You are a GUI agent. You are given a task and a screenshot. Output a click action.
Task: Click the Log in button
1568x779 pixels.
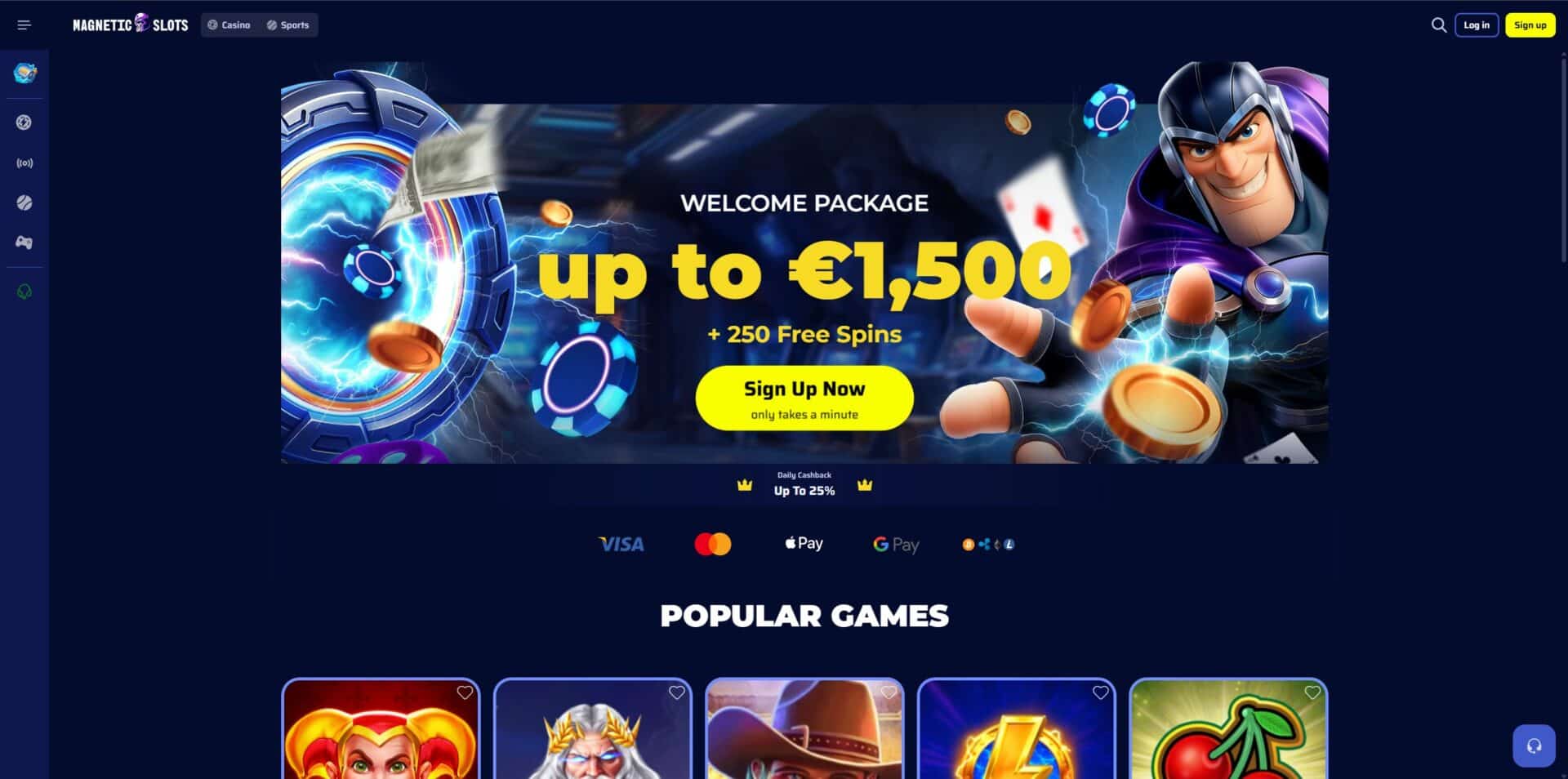coord(1477,25)
